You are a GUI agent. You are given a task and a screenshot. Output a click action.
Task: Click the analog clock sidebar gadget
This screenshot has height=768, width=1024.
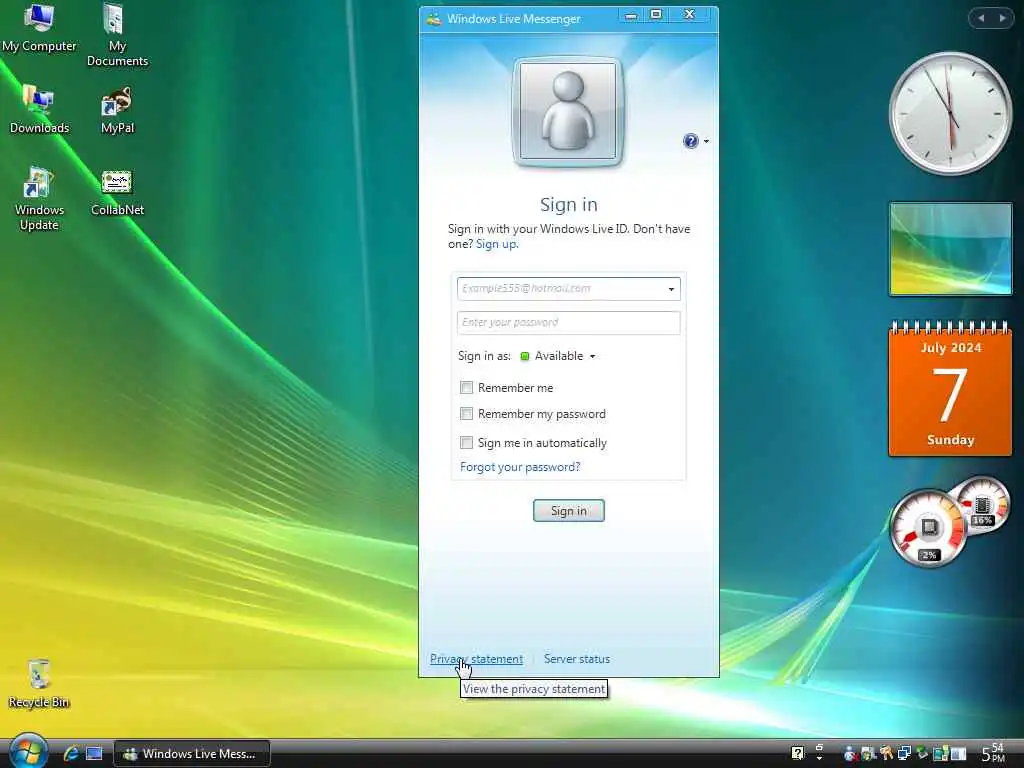click(950, 114)
